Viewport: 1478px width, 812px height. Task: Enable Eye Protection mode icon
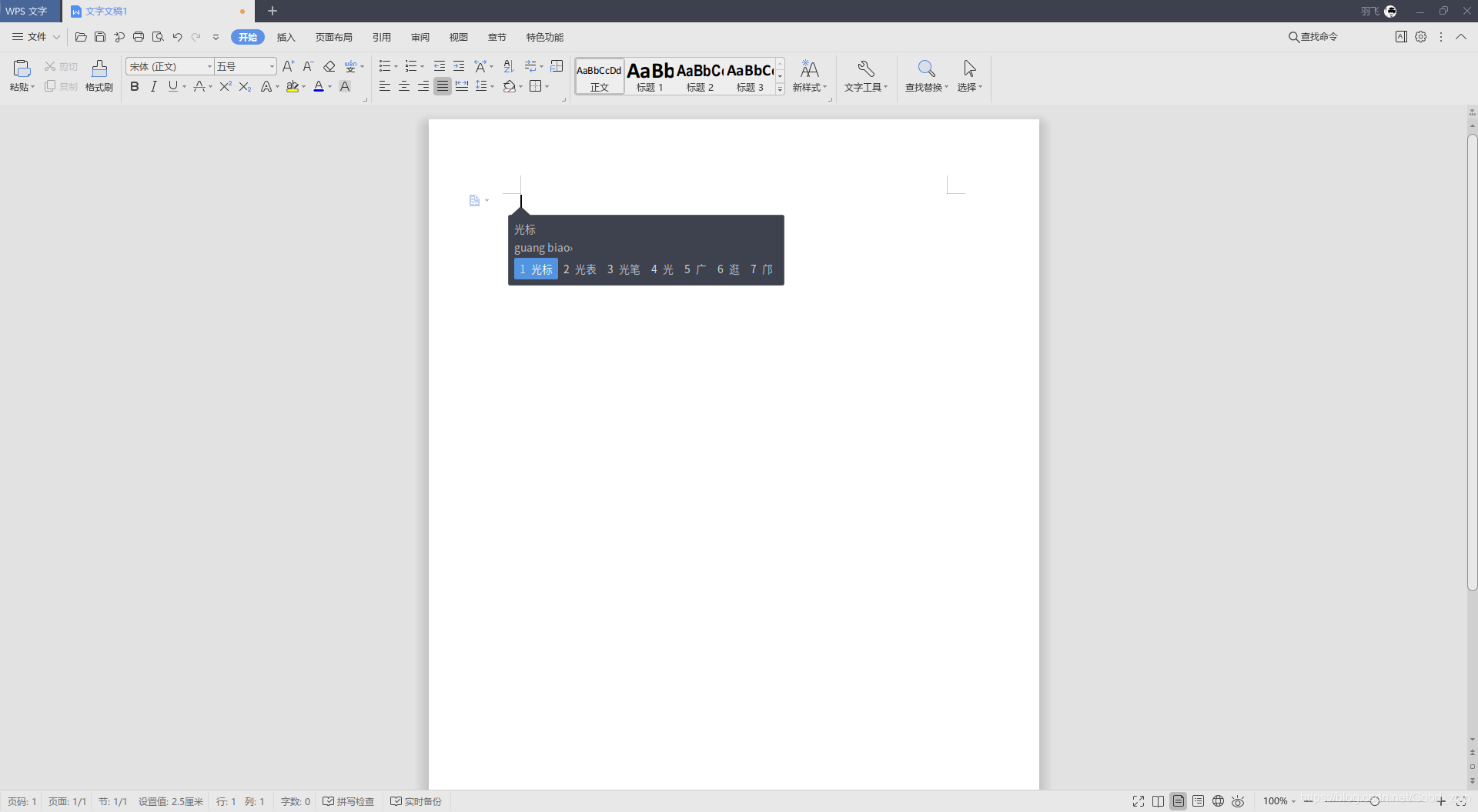pos(1238,801)
